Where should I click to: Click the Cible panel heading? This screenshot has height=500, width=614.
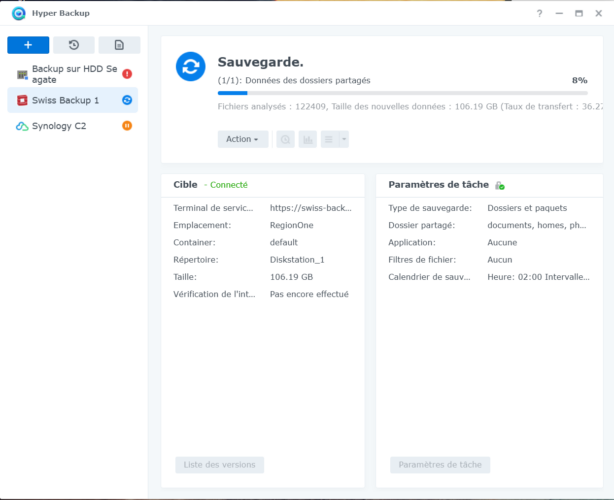click(185, 184)
